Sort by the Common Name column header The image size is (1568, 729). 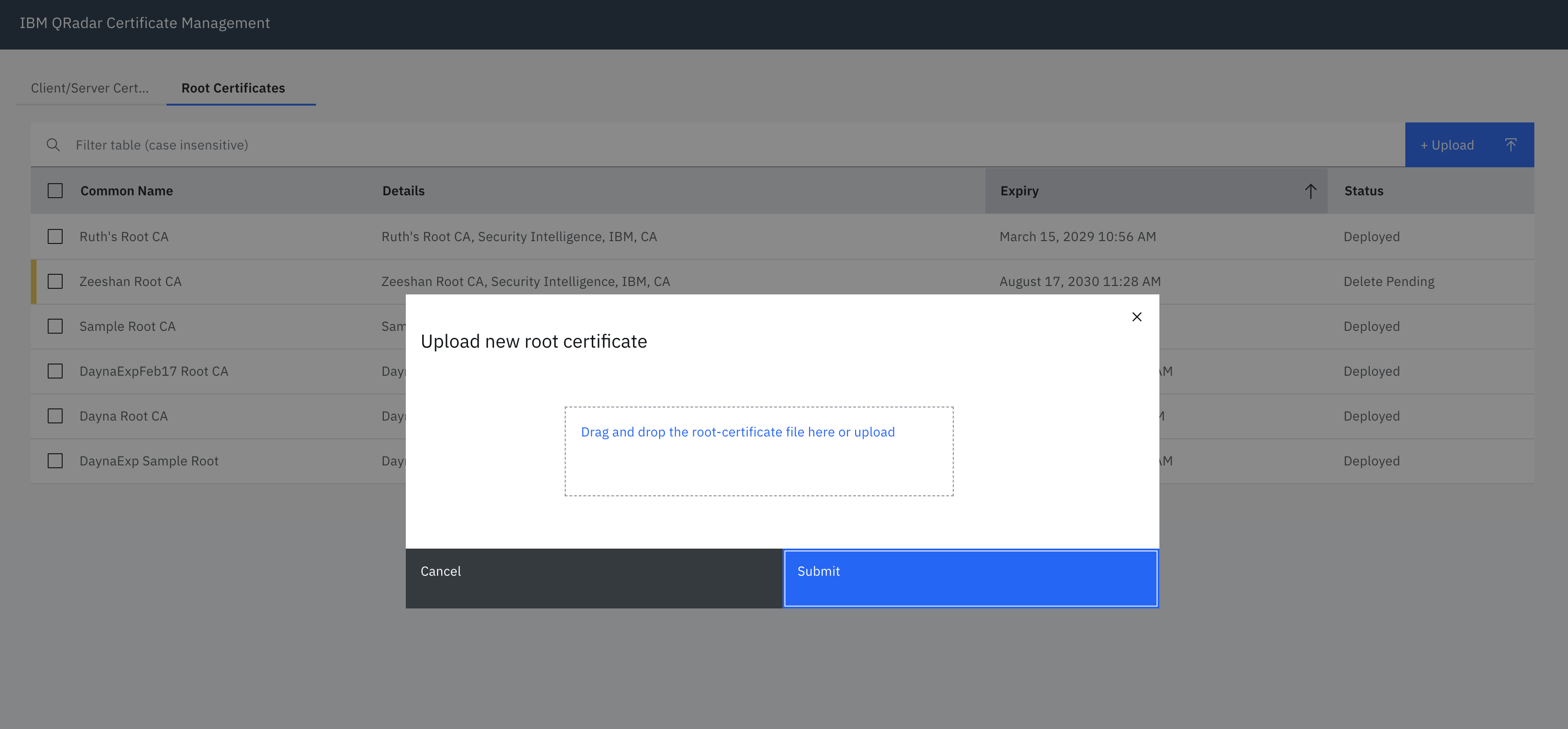click(126, 191)
